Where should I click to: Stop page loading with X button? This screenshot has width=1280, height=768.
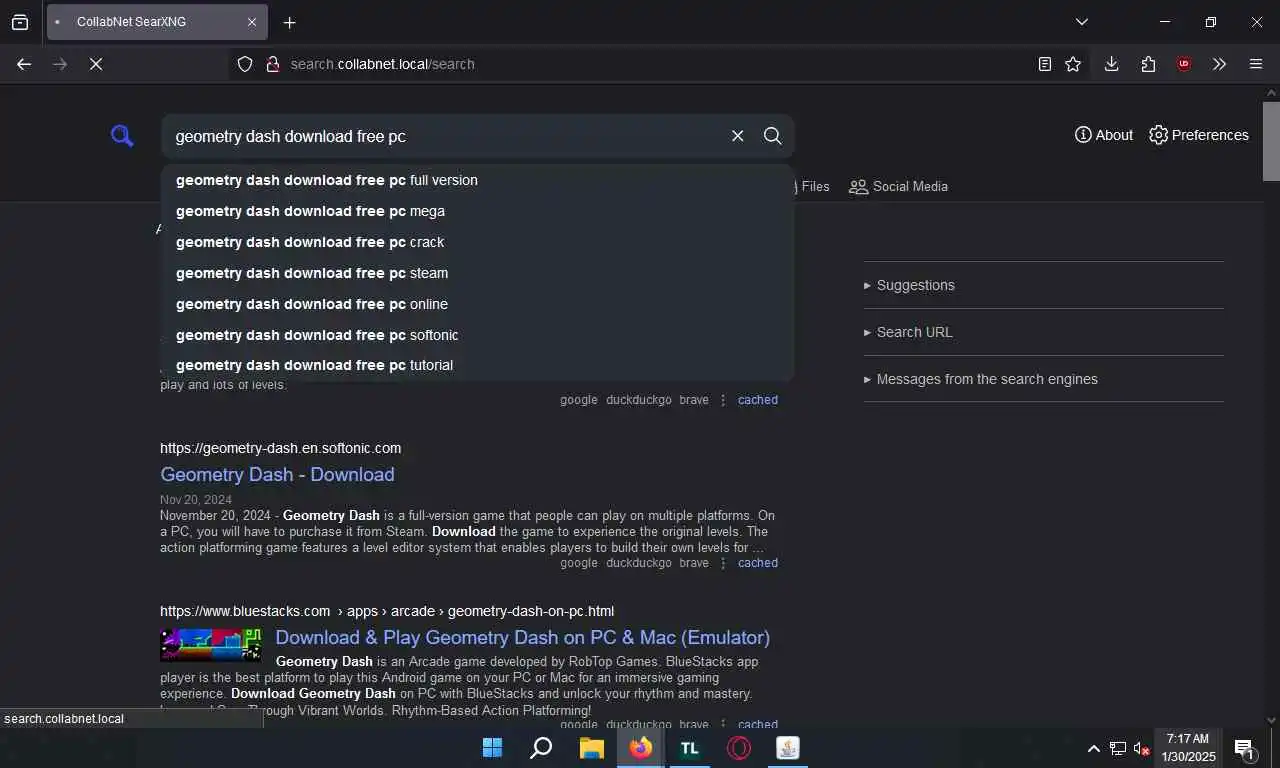pos(96,64)
